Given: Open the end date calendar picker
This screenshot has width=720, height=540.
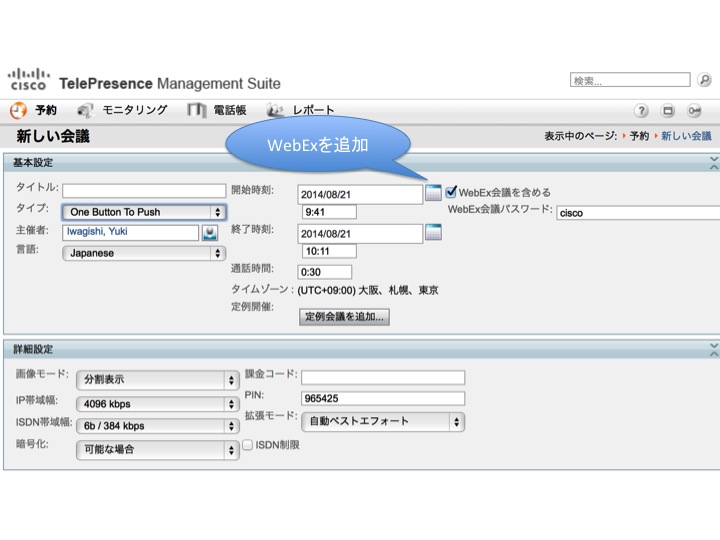Looking at the screenshot, I should pyautogui.click(x=433, y=233).
